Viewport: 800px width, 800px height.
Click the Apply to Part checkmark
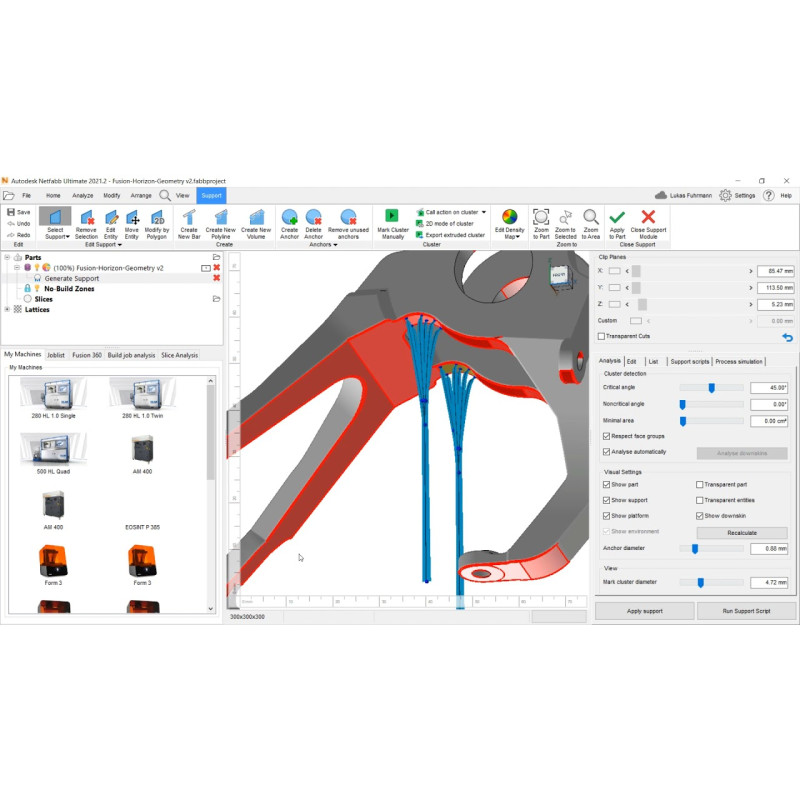tap(617, 218)
